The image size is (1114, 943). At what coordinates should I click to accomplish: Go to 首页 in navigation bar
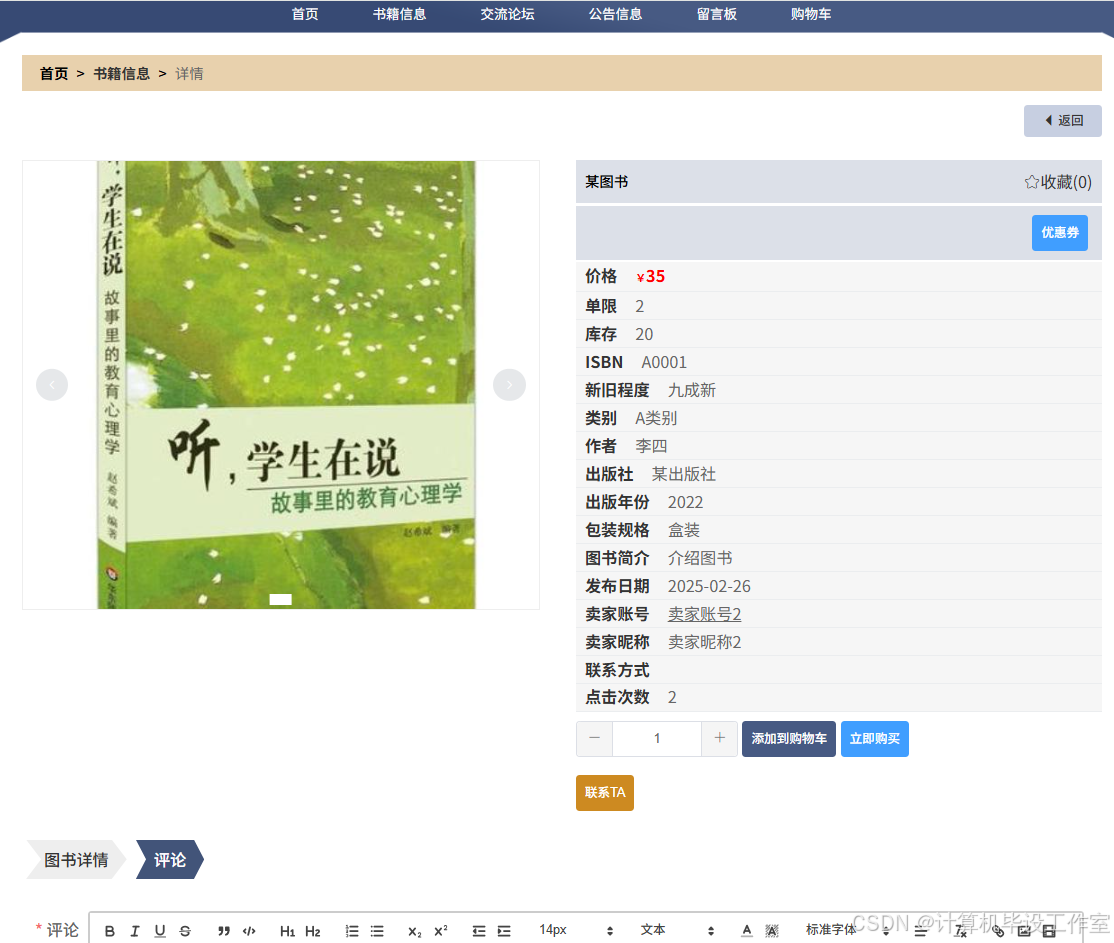point(305,14)
